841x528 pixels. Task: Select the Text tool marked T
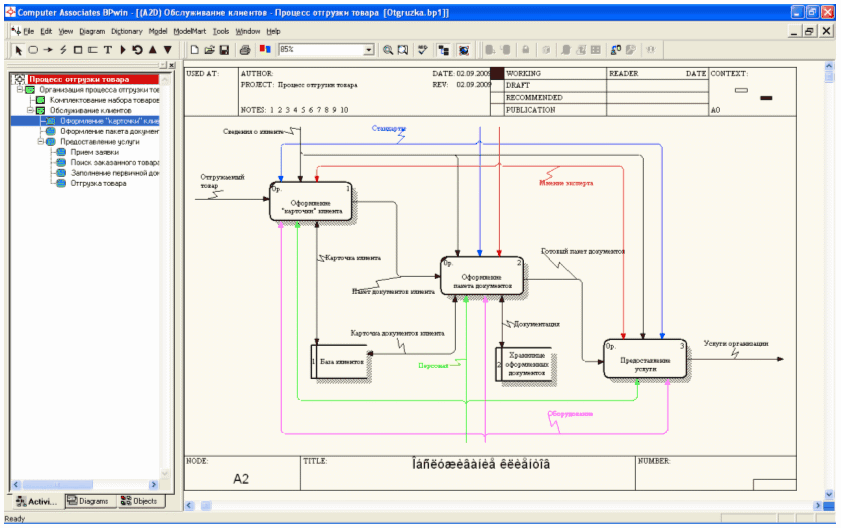point(108,50)
